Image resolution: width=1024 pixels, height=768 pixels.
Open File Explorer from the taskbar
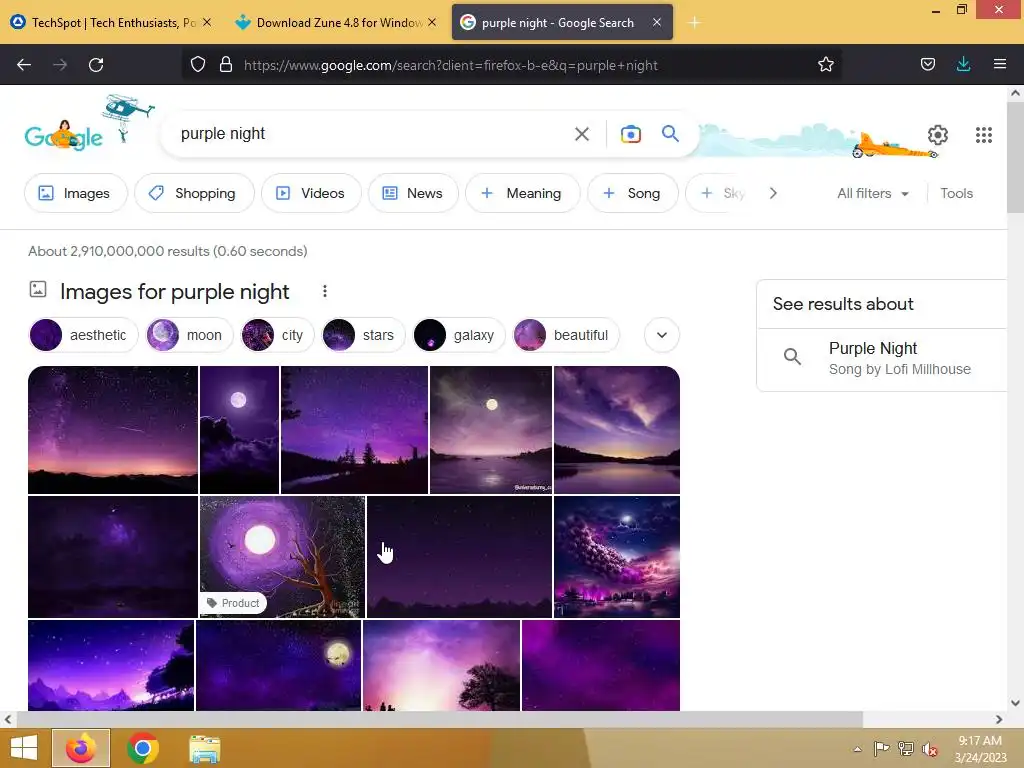pyautogui.click(x=204, y=748)
